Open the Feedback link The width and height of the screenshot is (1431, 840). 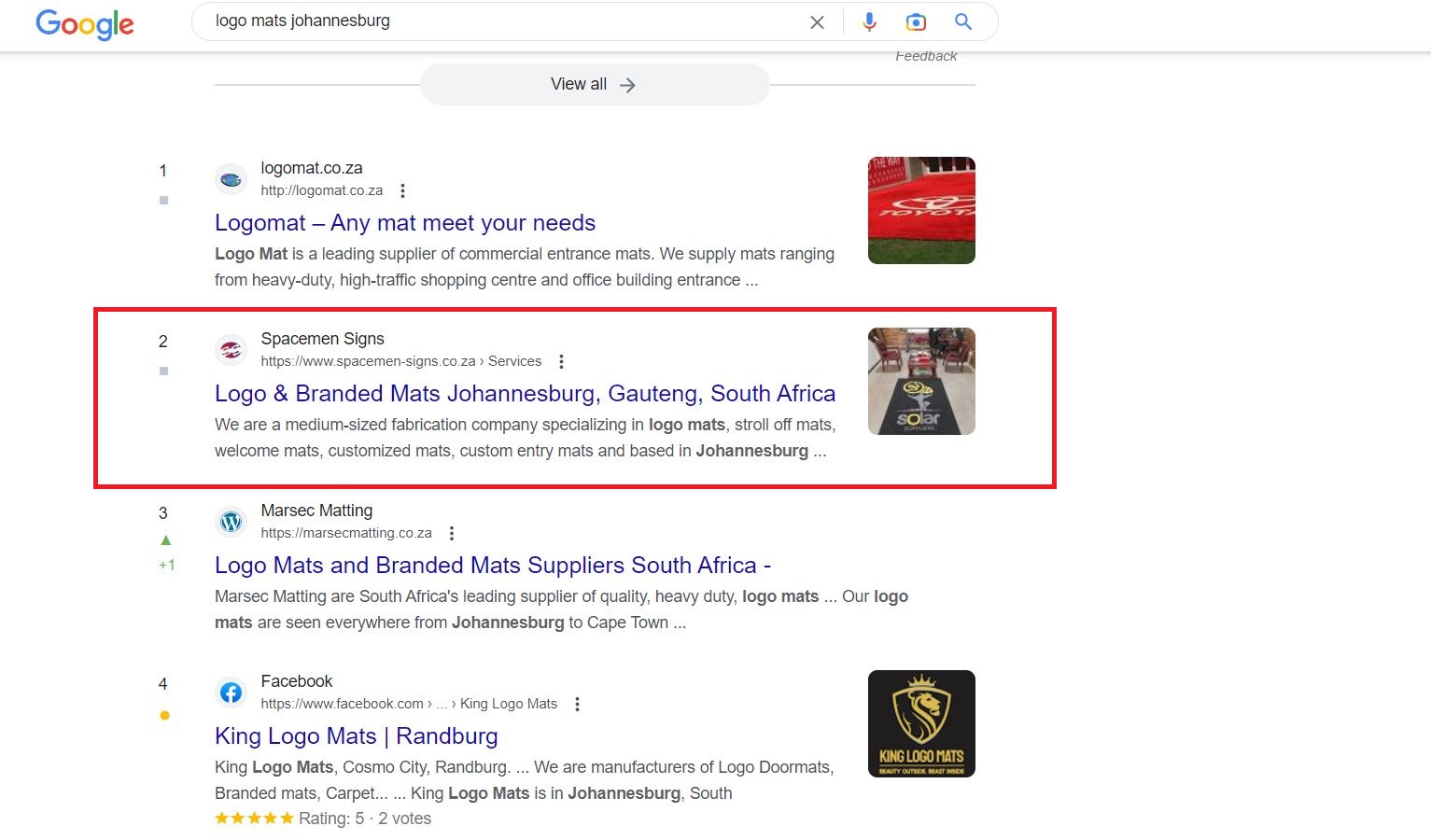point(926,55)
